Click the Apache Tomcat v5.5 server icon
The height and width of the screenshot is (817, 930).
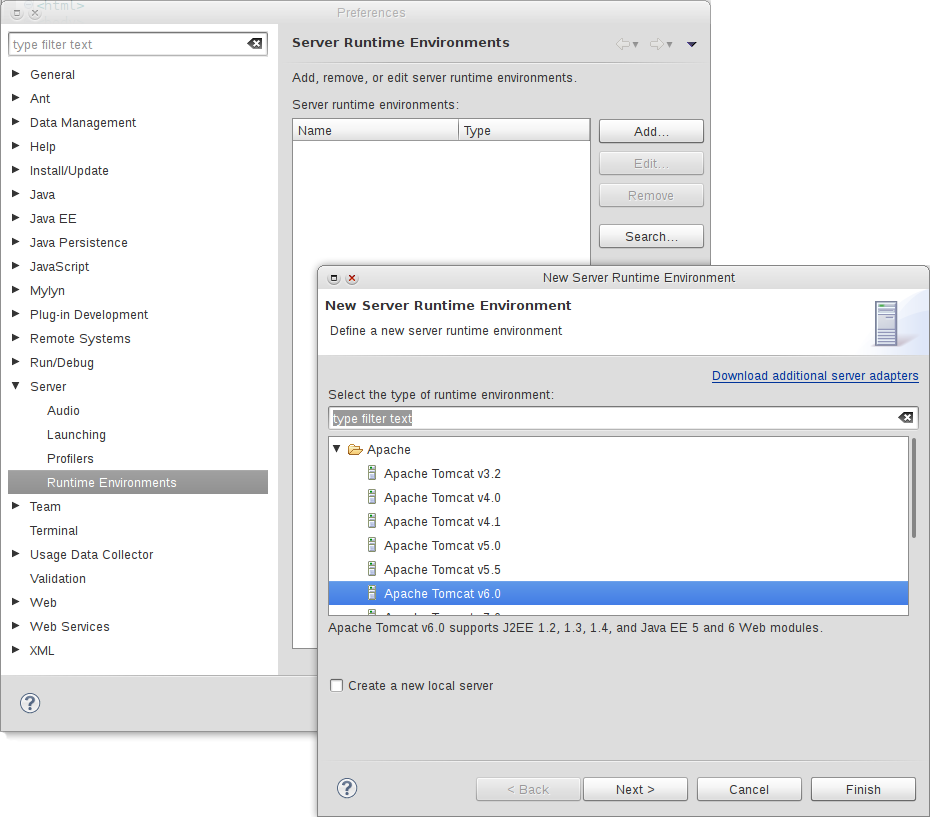pos(372,569)
